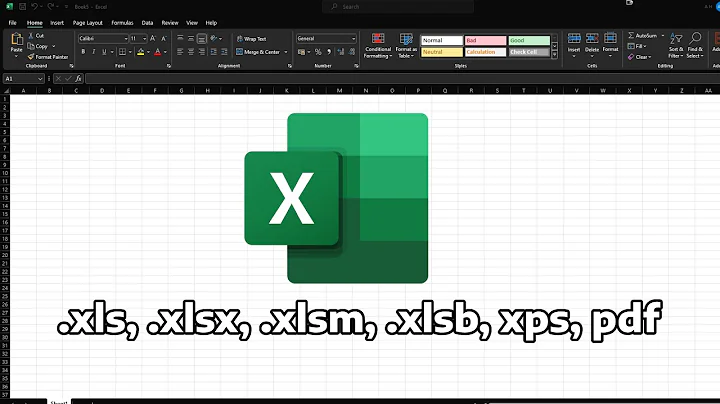Viewport: 720px width, 404px height.
Task: Apply the Bad cell style
Action: [485, 40]
